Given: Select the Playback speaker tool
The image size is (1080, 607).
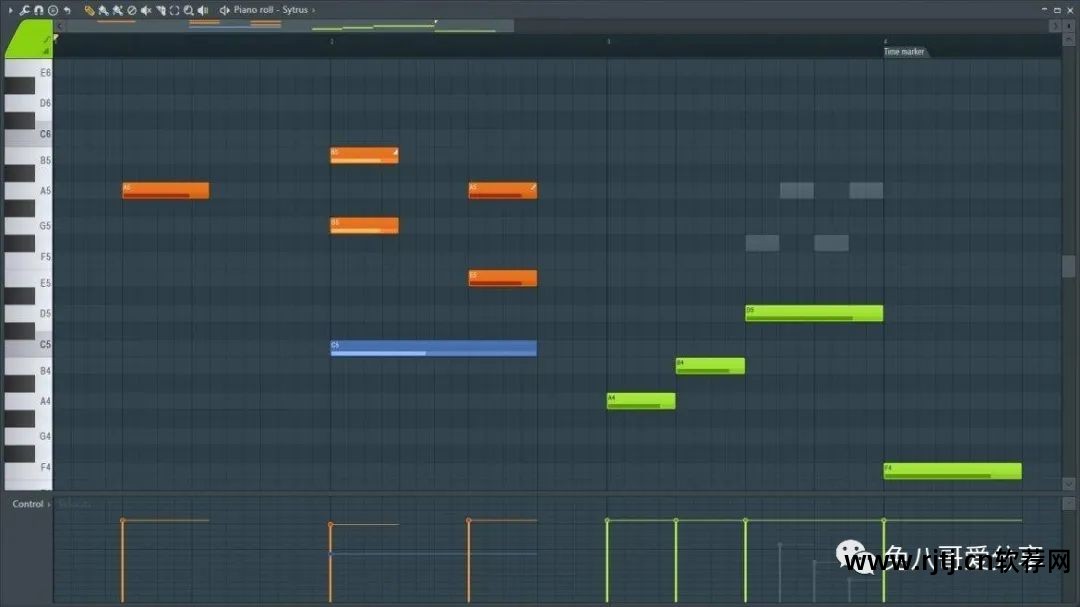Looking at the screenshot, I should coord(203,10).
